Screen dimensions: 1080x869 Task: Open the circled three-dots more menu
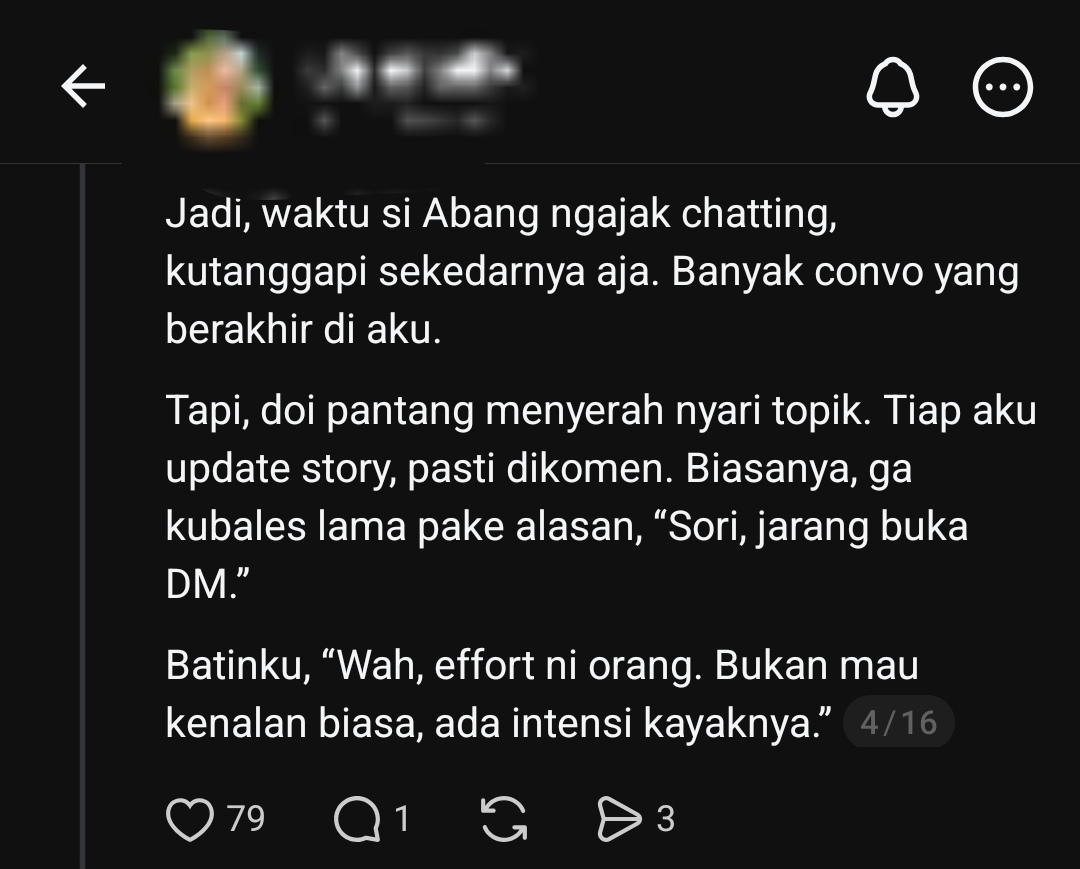click(1002, 87)
